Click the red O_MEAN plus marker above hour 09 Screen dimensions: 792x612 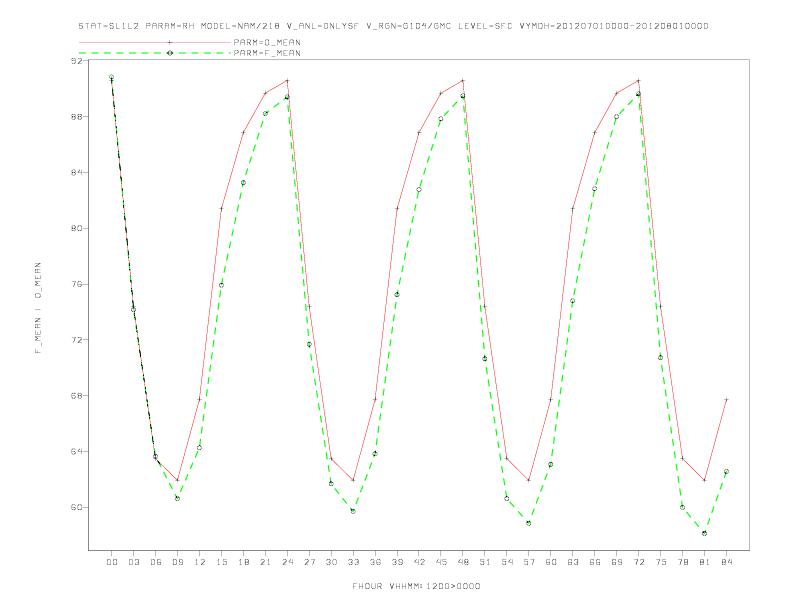(177, 480)
